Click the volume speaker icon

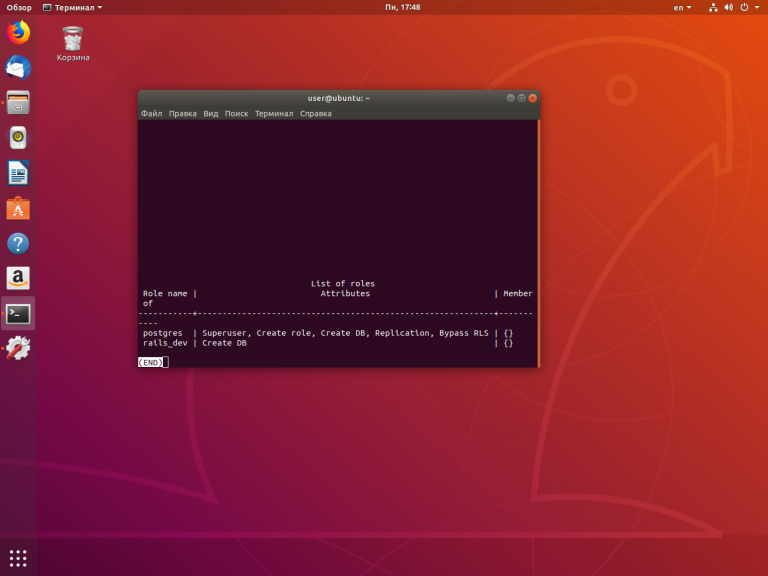coord(729,7)
